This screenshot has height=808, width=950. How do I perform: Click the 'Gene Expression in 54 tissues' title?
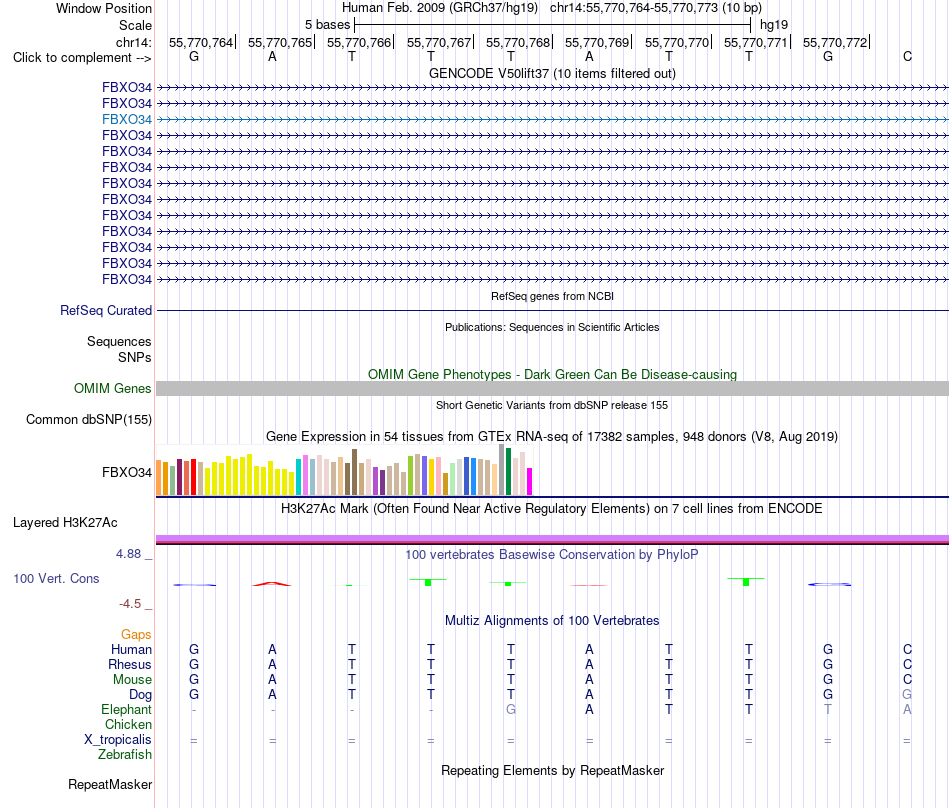point(552,437)
